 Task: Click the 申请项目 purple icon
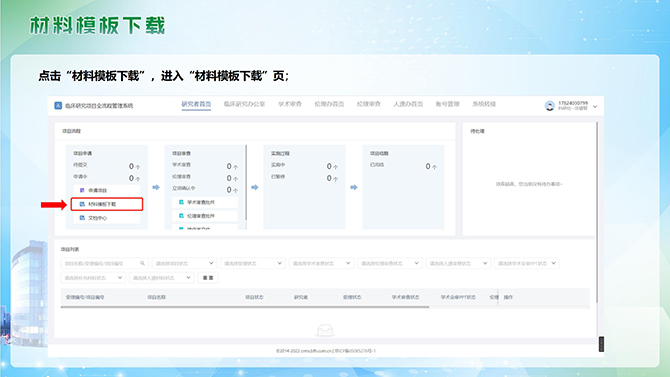pyautogui.click(x=82, y=190)
